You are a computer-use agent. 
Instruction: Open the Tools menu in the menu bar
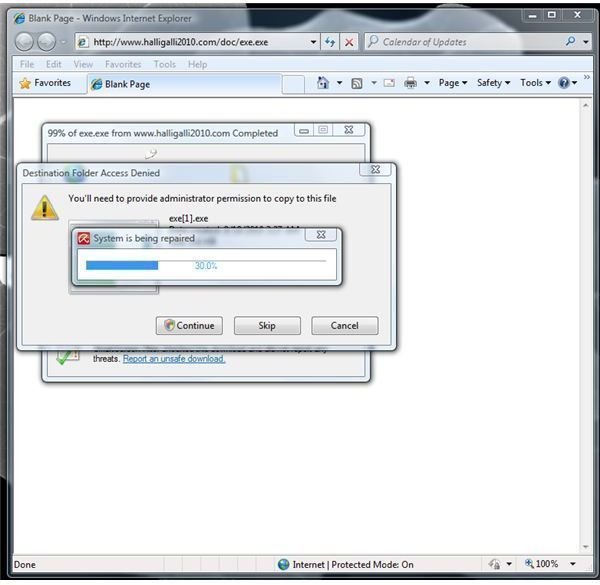(x=165, y=64)
